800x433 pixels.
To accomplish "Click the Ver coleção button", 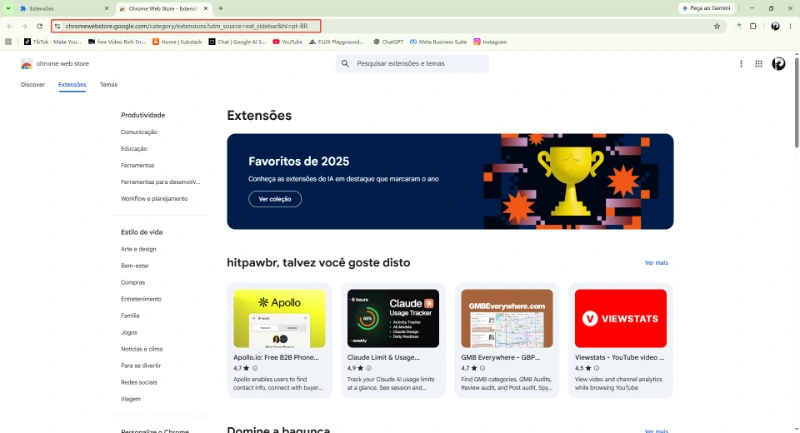I will tap(275, 199).
